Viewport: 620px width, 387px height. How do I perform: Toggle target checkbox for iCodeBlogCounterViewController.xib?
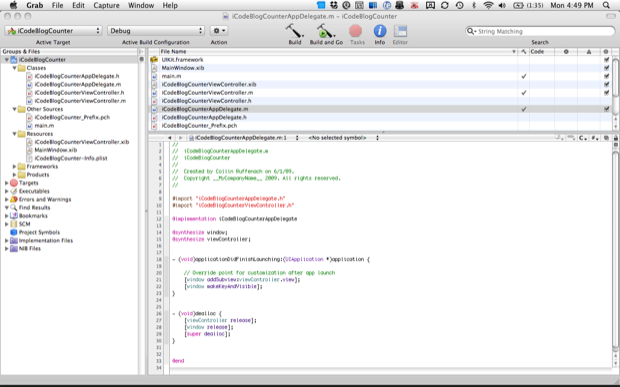pos(606,84)
